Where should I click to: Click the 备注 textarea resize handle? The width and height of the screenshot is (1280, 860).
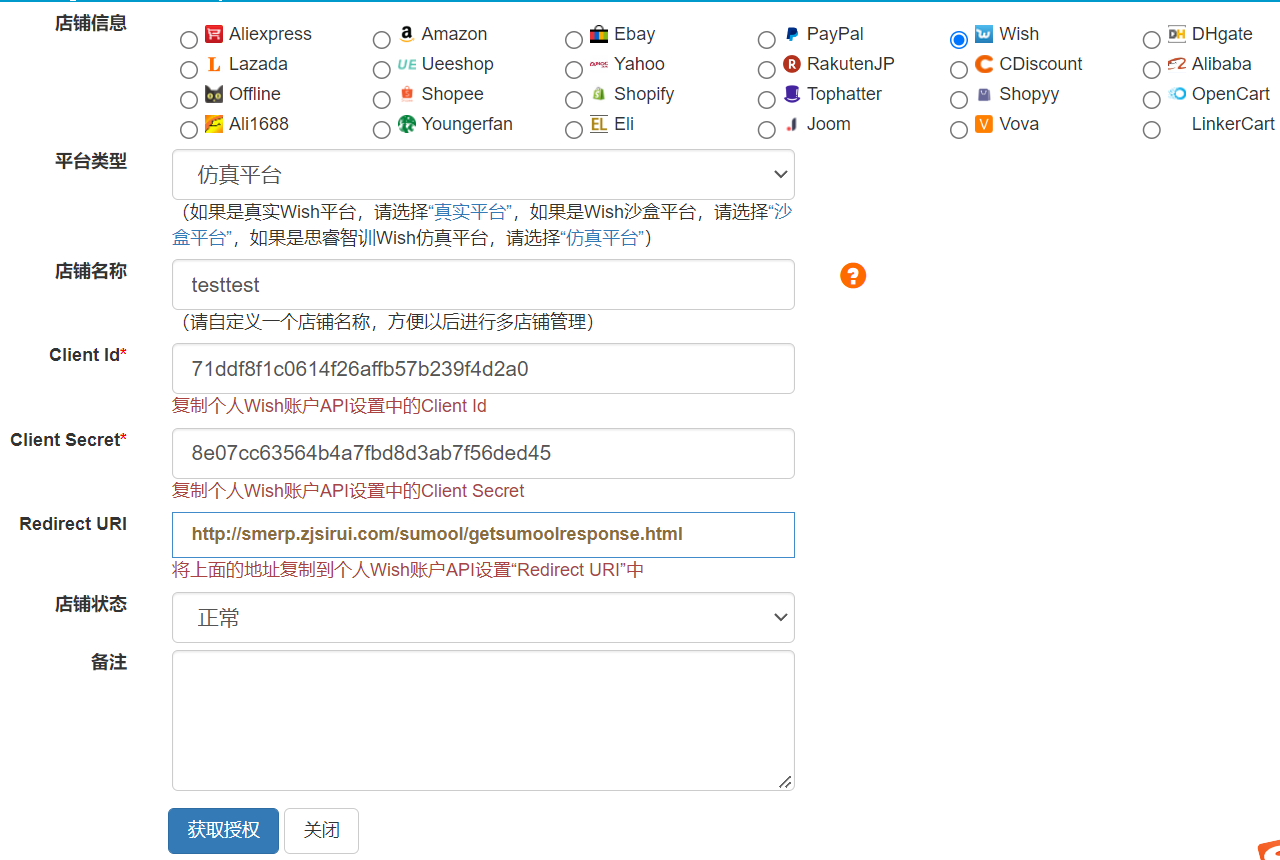[786, 782]
